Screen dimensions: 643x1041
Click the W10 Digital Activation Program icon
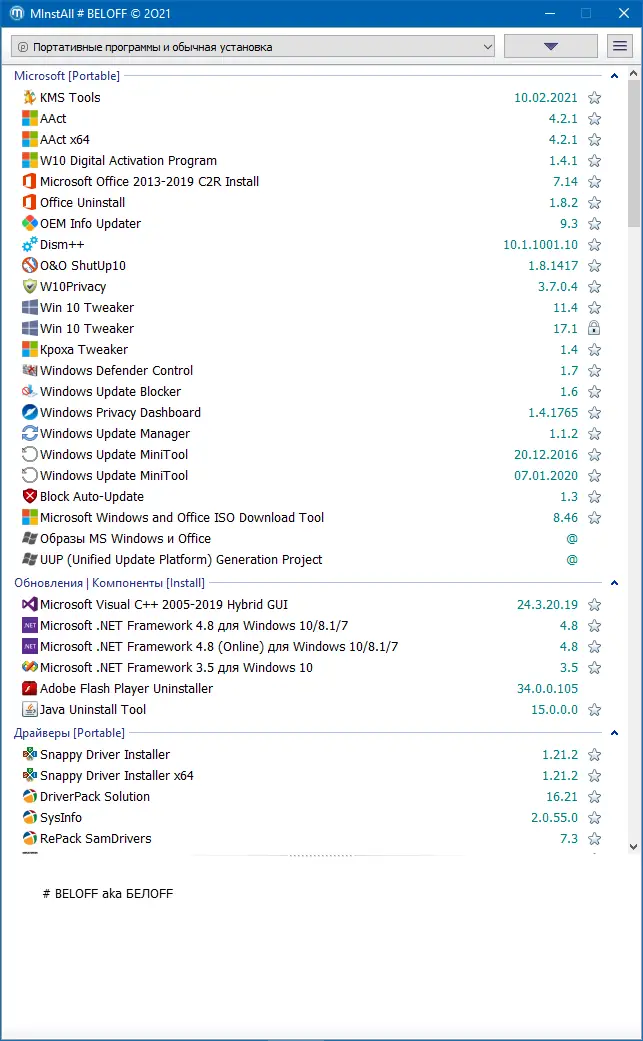pos(30,161)
